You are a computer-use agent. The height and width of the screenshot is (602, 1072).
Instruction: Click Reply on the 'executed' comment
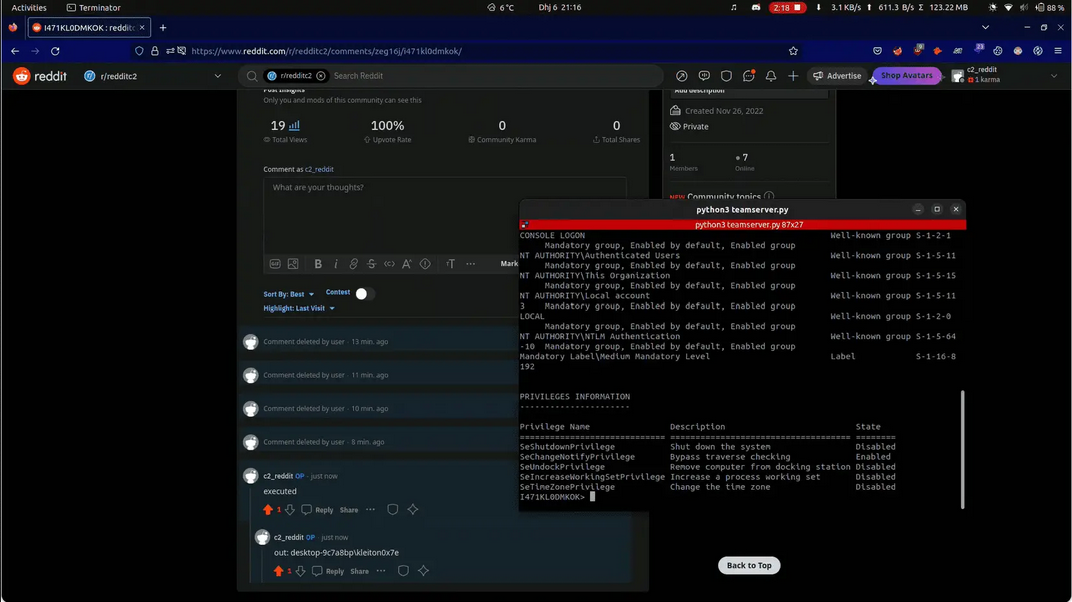[318, 510]
